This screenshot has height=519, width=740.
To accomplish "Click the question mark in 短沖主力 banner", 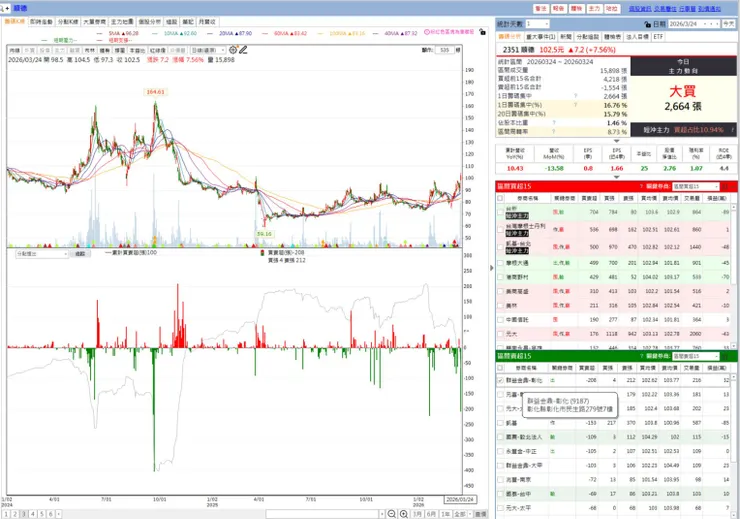I will 732,129.
